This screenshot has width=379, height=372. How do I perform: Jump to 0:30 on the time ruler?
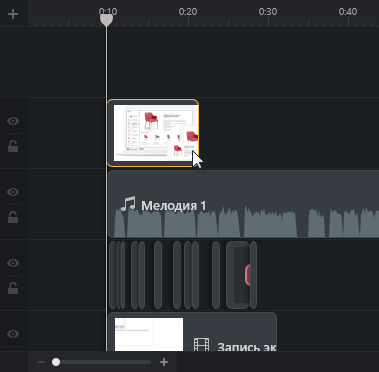[268, 12]
